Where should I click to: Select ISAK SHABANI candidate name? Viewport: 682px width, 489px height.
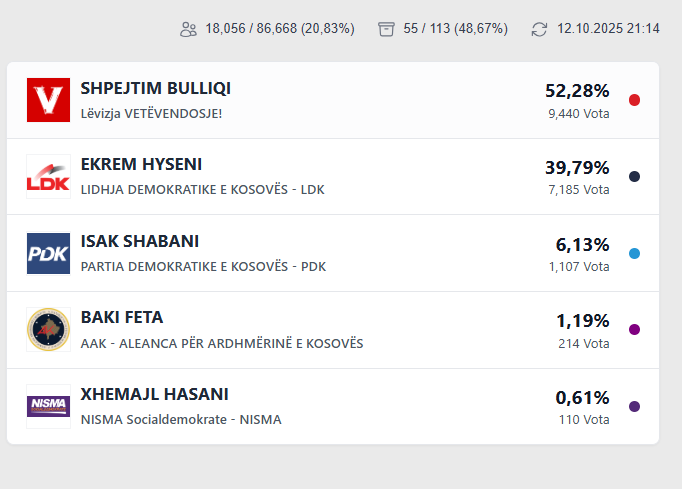(139, 242)
